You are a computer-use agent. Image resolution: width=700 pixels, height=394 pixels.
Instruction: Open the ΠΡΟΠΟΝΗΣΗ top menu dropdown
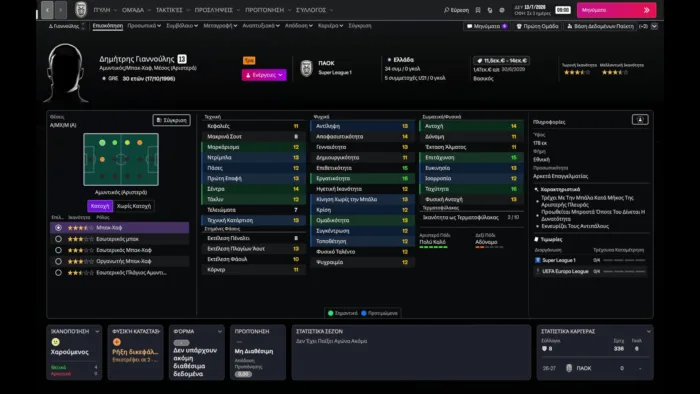click(x=268, y=10)
